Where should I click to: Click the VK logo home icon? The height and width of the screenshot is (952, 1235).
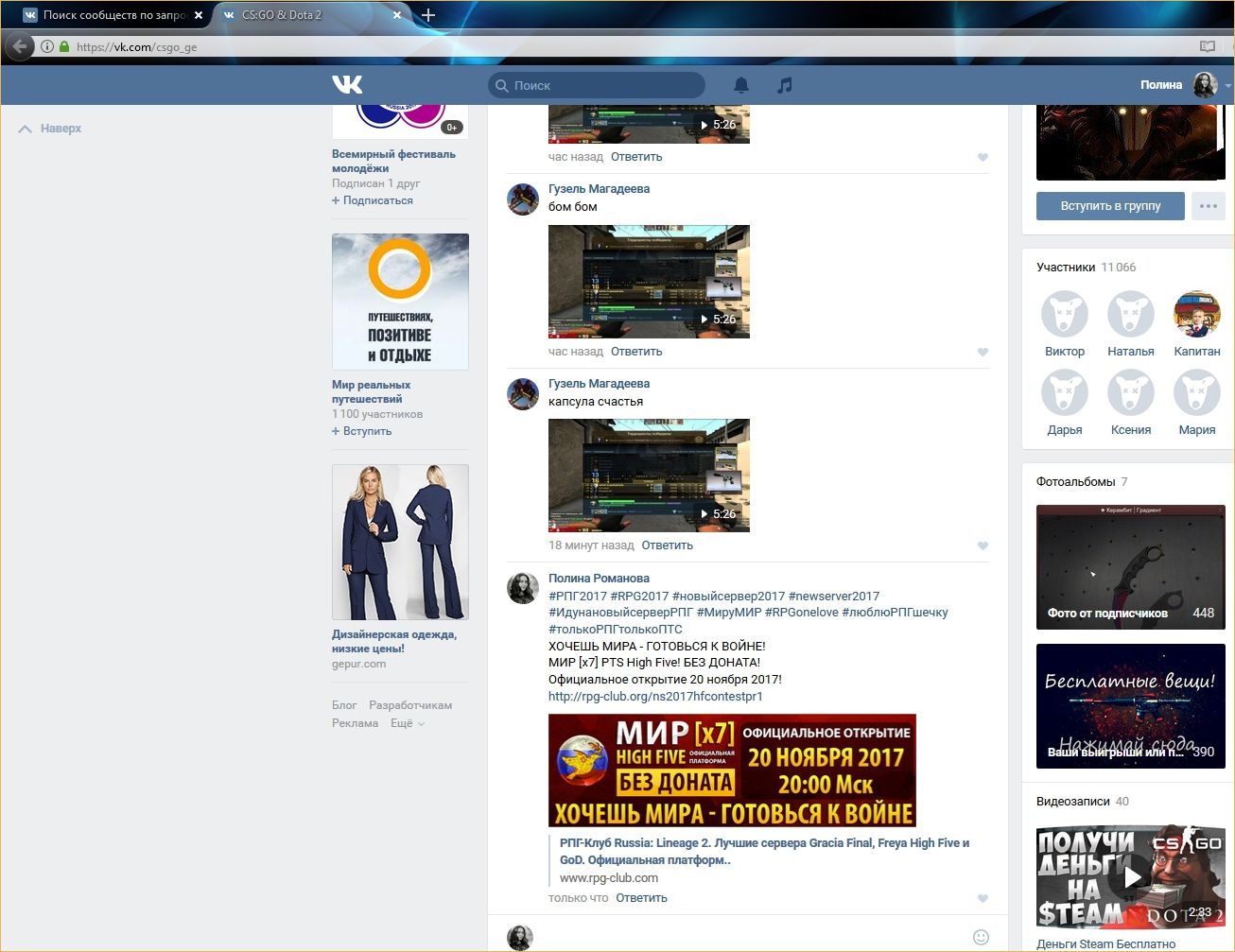pyautogui.click(x=347, y=85)
